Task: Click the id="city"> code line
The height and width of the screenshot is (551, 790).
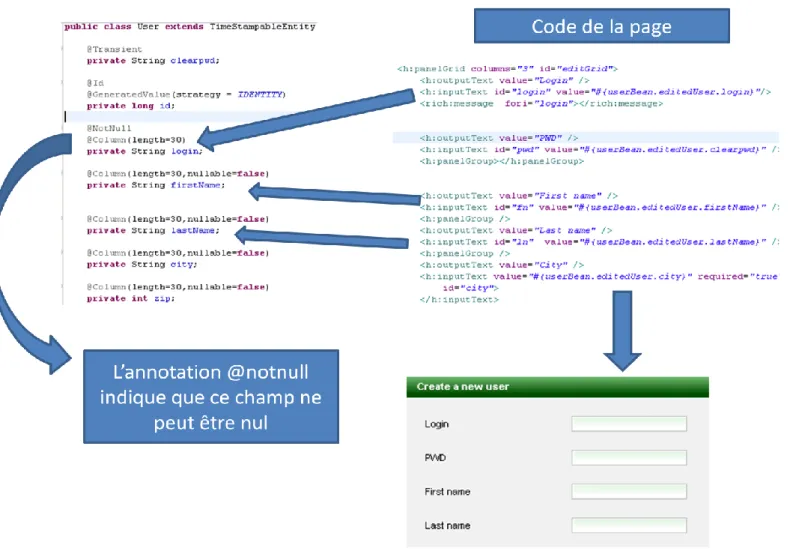Action: pyautogui.click(x=471, y=288)
